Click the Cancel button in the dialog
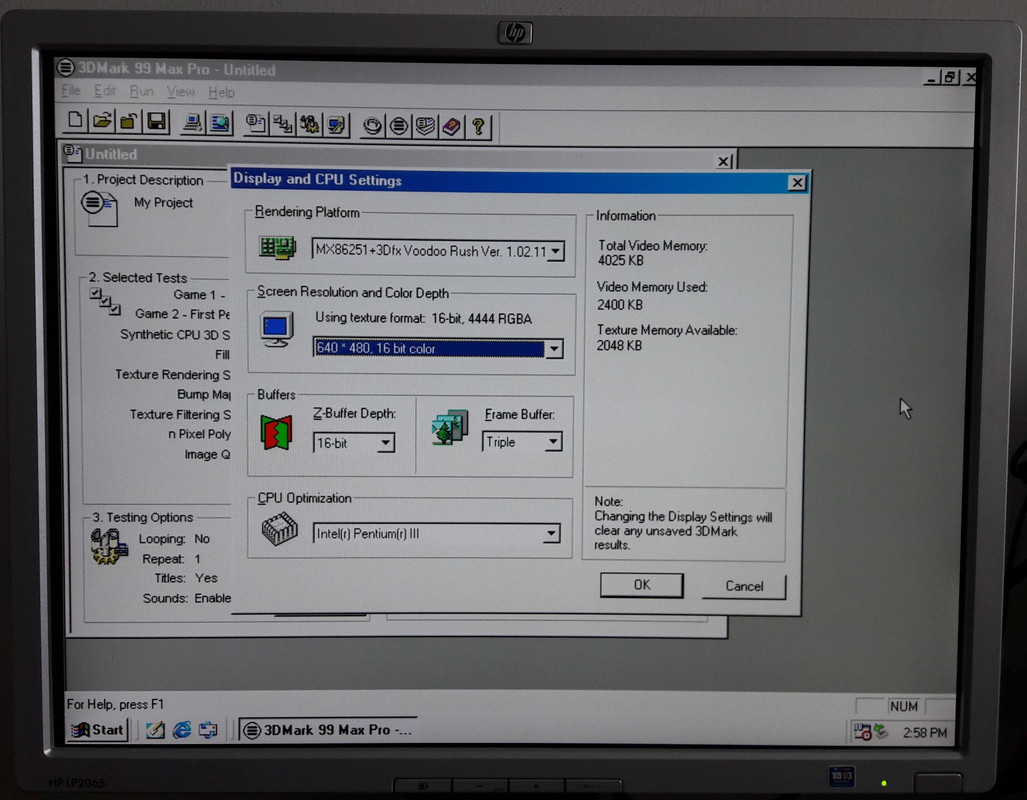Screen dimensions: 1027x800 tap(744, 586)
